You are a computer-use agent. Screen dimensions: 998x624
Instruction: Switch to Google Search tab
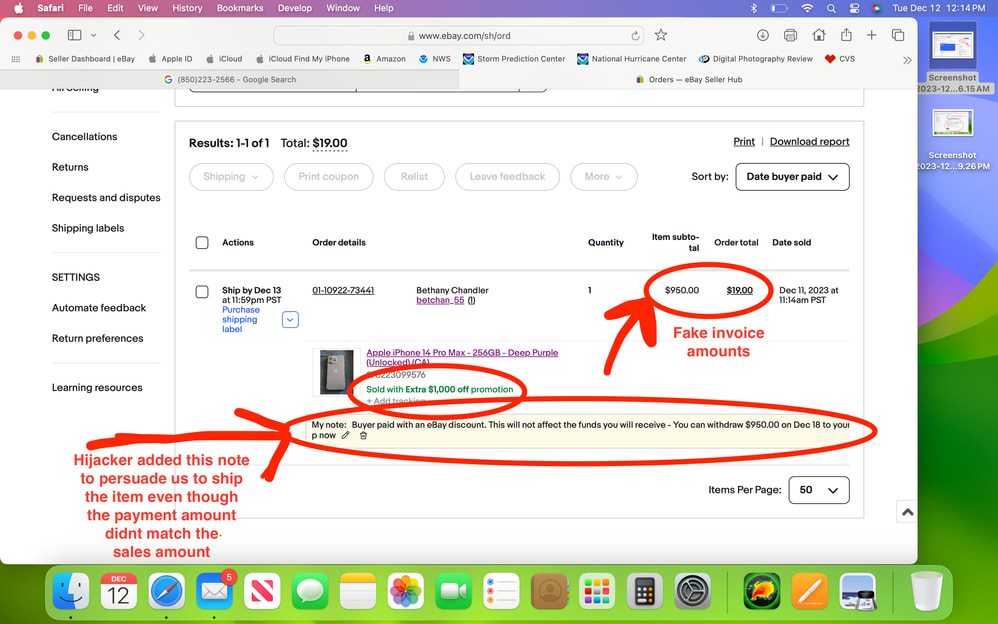pos(230,80)
